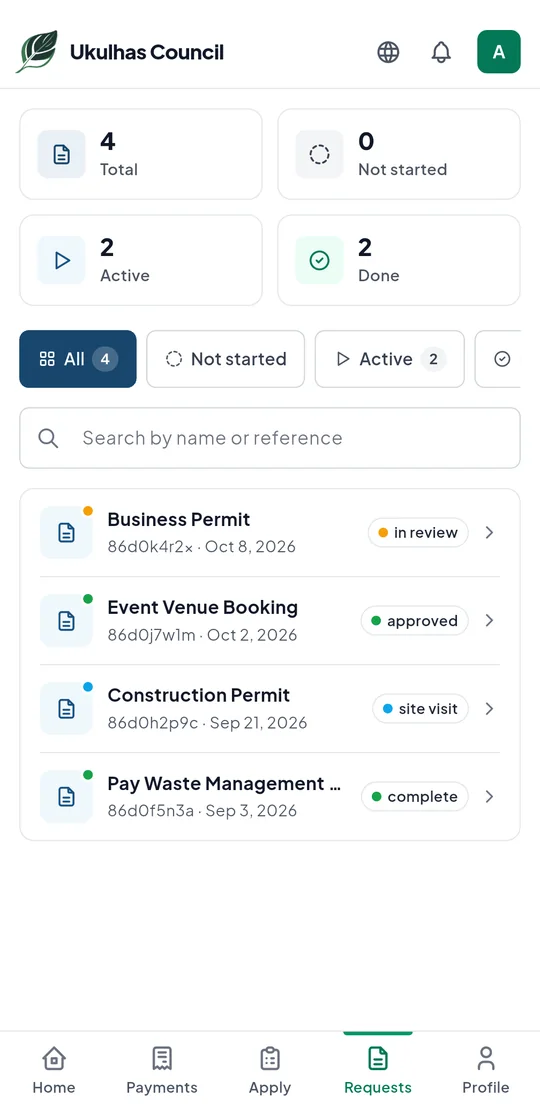Screen dimensions: 540x1112
Task: Click reference 86d0k4r2x · Oct 8, 2026
Action: [x=202, y=547]
